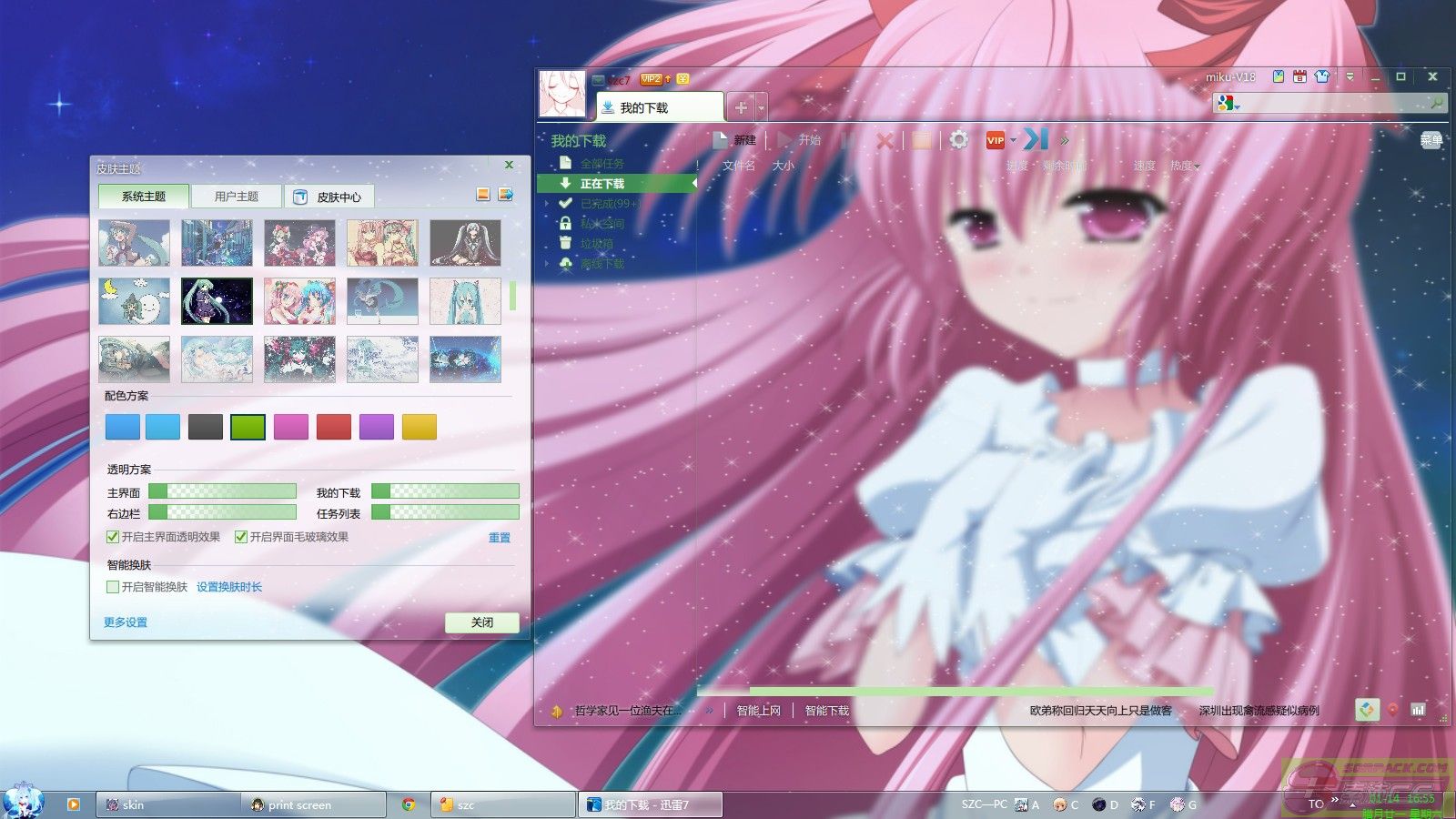Click the export skin arrow icon
1456x819 pixels.
click(505, 195)
